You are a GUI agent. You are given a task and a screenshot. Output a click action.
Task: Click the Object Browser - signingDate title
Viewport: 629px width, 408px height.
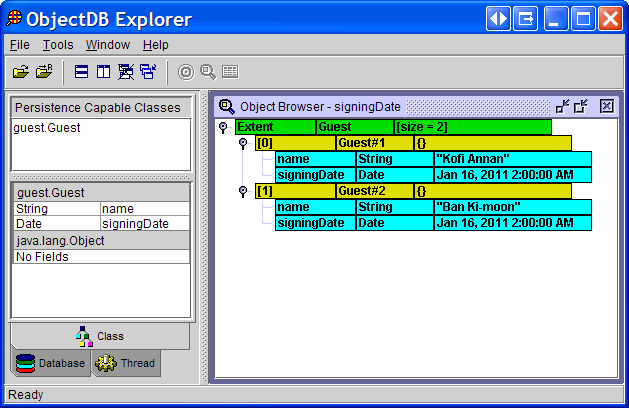pos(320,107)
